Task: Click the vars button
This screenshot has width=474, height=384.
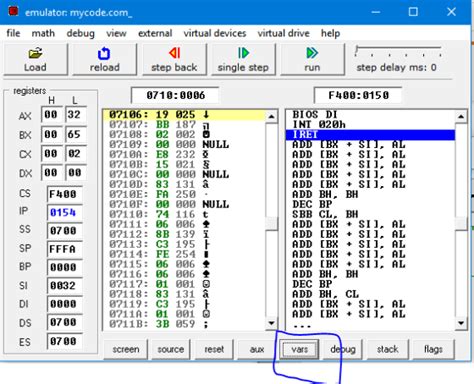Action: click(299, 349)
